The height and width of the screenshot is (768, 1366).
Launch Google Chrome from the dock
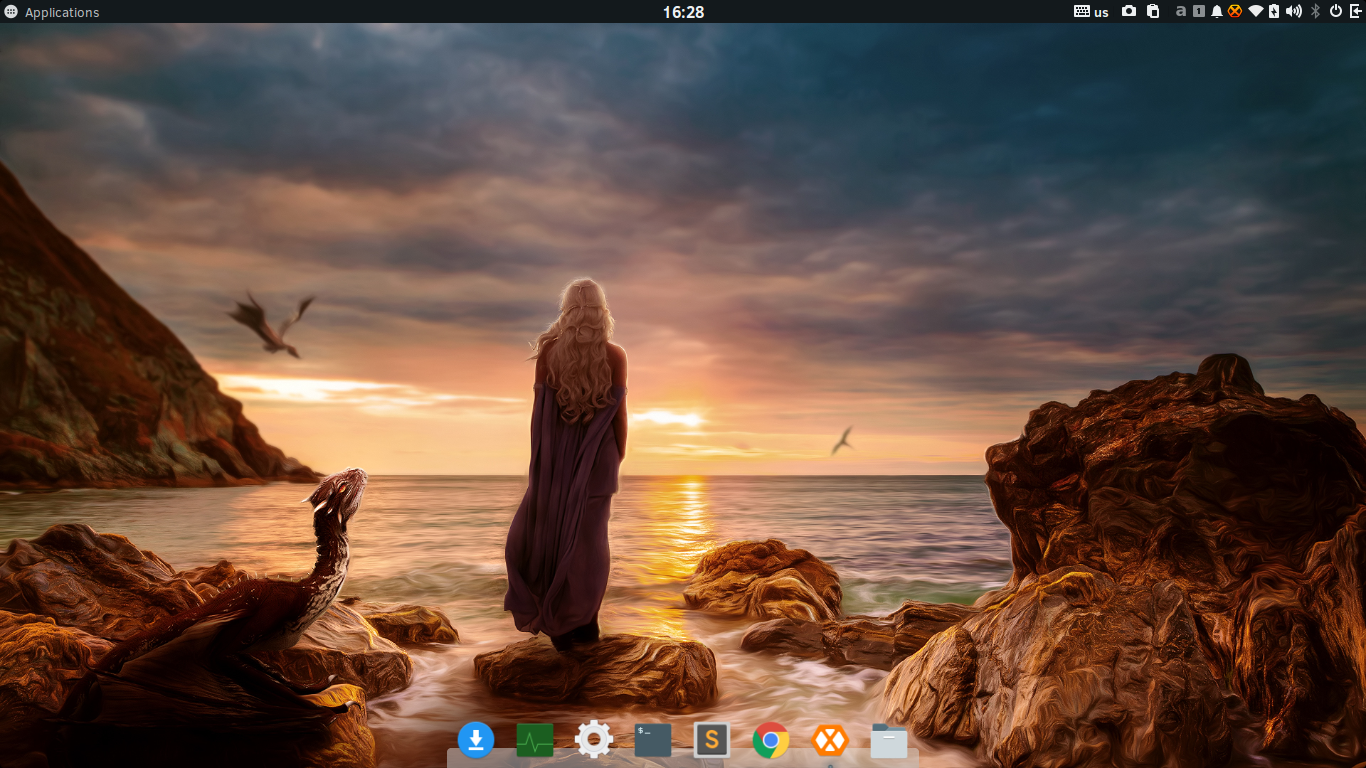click(771, 740)
